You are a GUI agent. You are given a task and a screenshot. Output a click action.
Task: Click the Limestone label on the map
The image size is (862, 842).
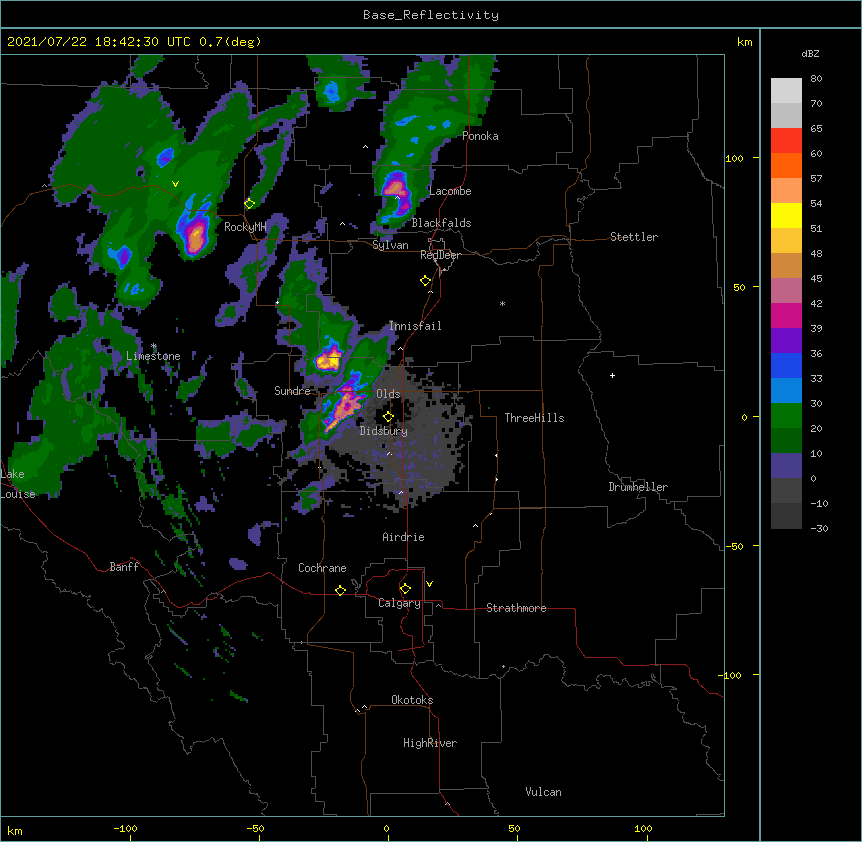pyautogui.click(x=153, y=356)
